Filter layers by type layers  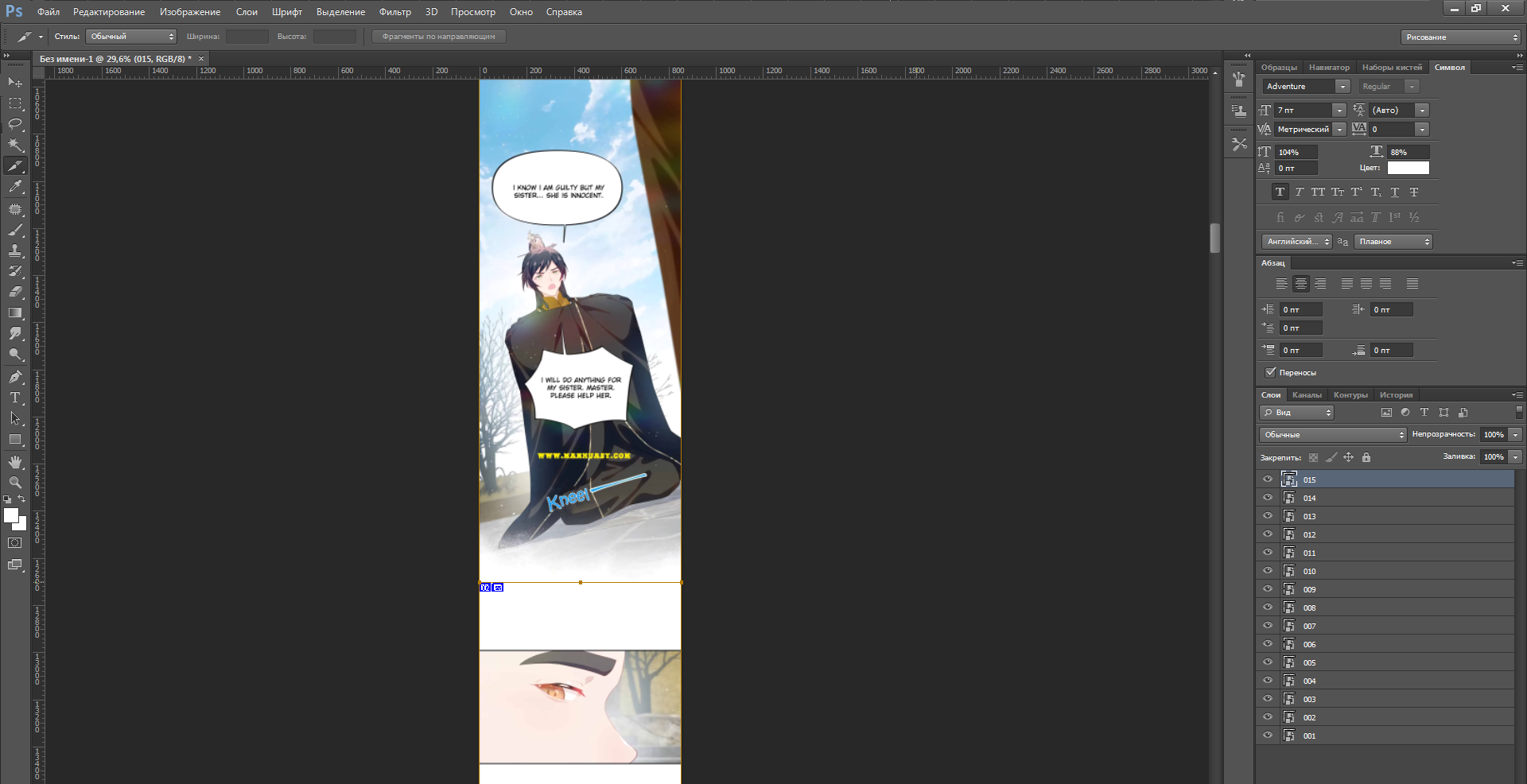[x=1424, y=412]
